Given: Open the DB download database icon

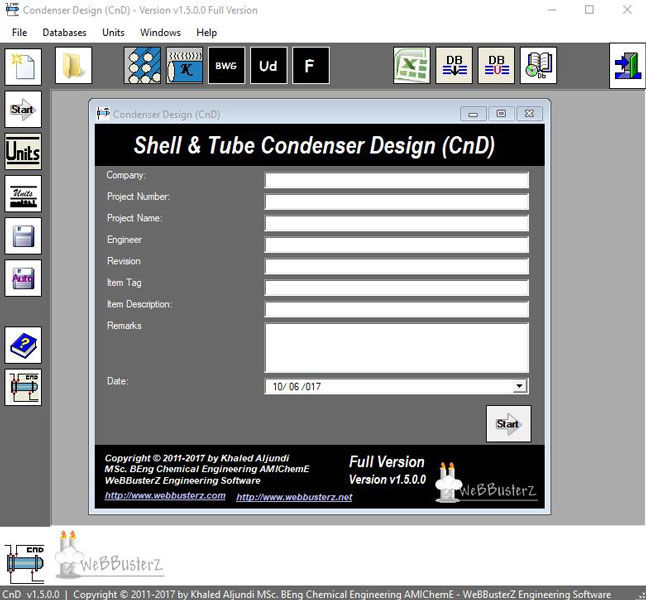Looking at the screenshot, I should pyautogui.click(x=454, y=65).
